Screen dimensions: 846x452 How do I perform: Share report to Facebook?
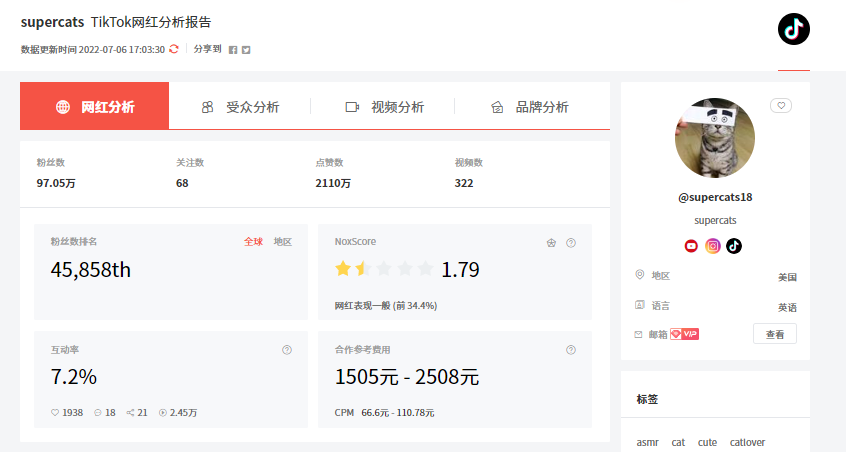coord(233,50)
